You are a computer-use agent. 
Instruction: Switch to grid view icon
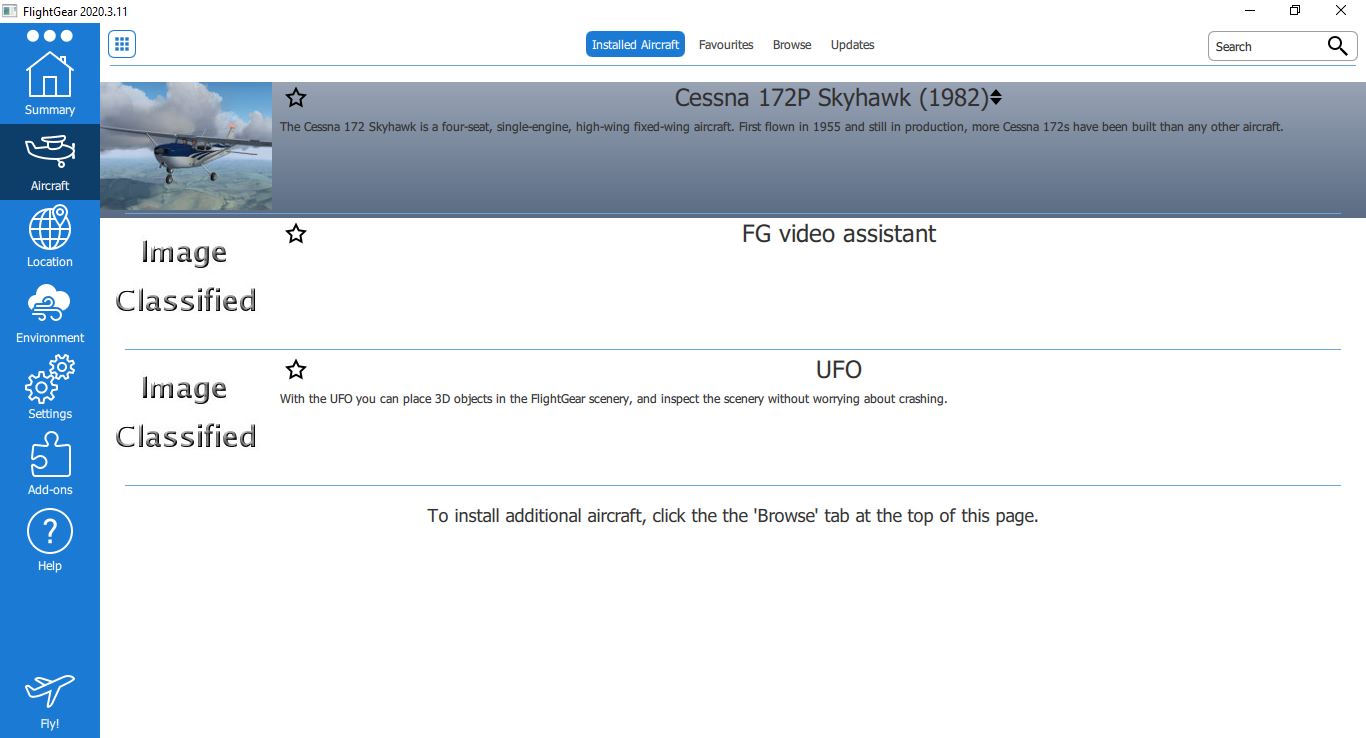(122, 44)
